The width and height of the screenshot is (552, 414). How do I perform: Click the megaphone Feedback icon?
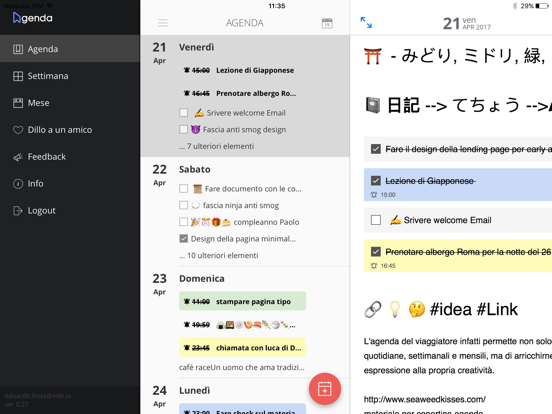pyautogui.click(x=18, y=157)
